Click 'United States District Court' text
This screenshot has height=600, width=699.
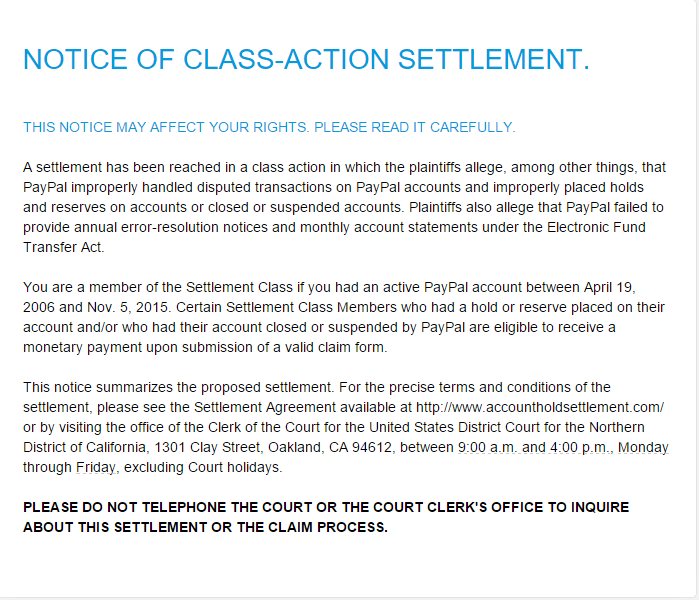[x=454, y=427]
